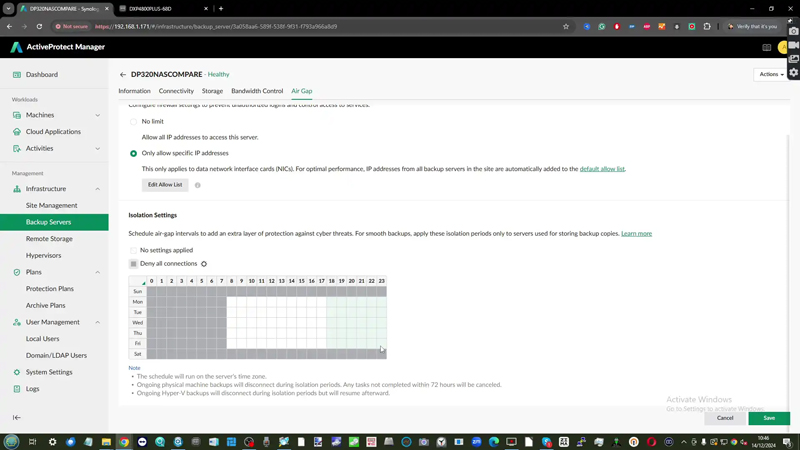Toggle the Sat row in schedule
Viewport: 800px width, 450px height.
point(138,354)
